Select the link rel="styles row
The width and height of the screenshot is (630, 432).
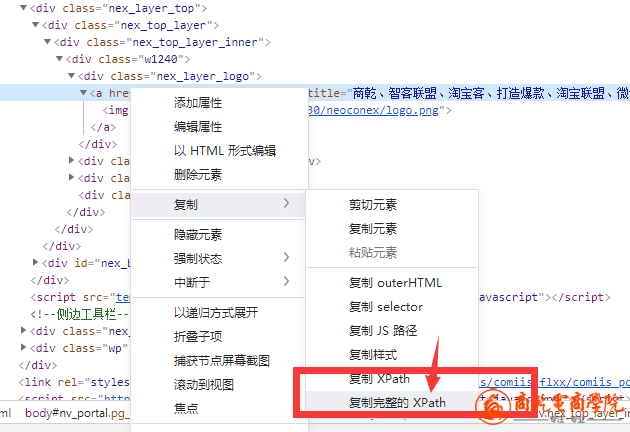coord(74,382)
